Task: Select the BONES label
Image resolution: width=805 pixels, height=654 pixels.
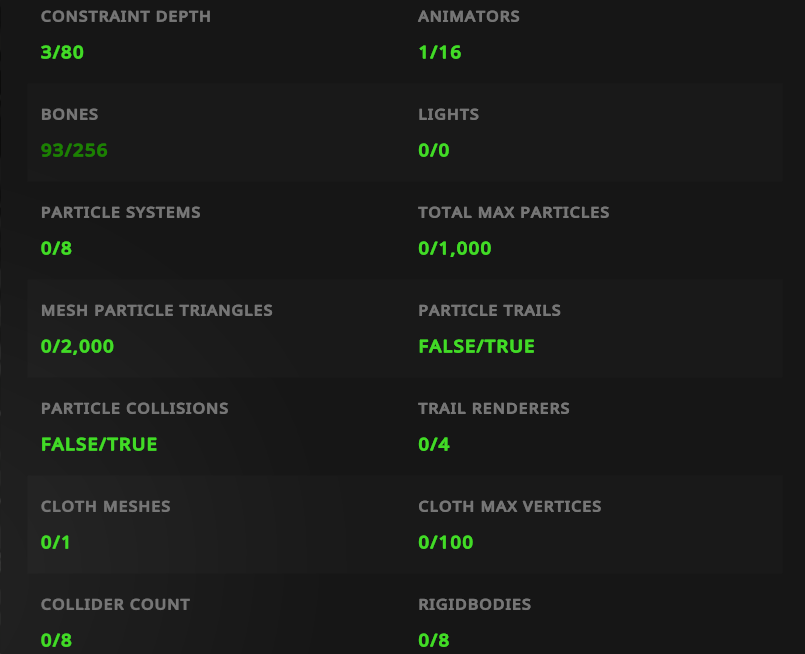Action: (69, 114)
